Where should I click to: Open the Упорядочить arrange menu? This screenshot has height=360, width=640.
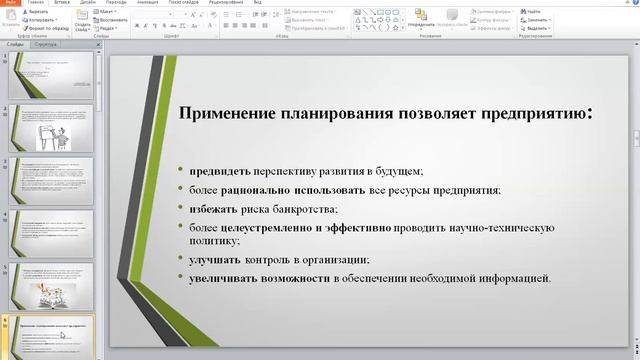[421, 19]
